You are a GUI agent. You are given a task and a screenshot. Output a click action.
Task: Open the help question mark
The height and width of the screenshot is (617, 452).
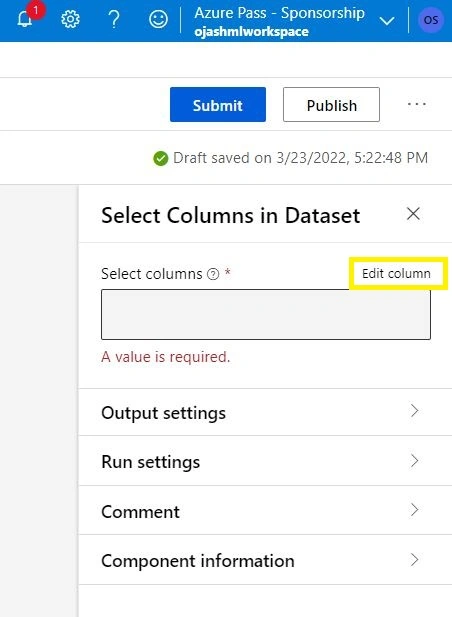(114, 19)
